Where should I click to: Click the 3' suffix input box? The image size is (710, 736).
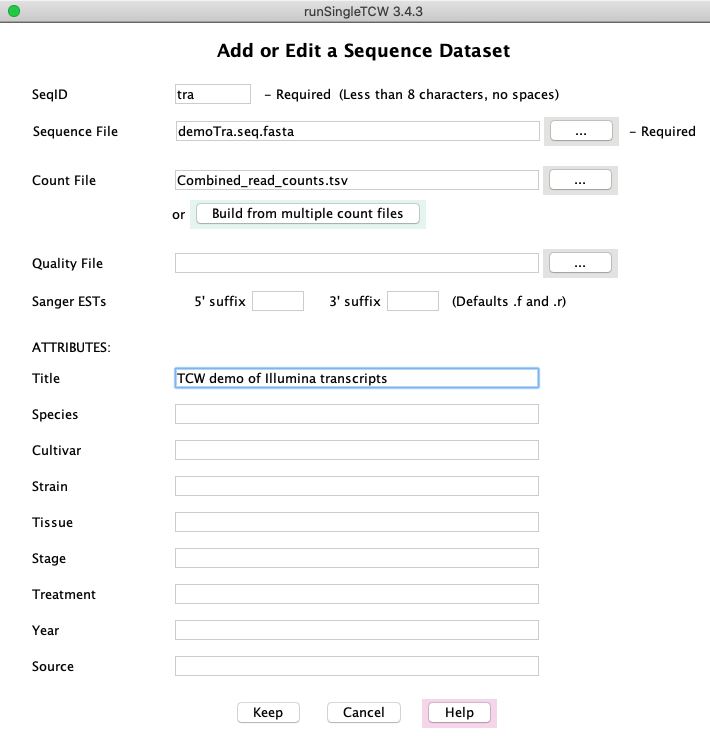coord(412,301)
